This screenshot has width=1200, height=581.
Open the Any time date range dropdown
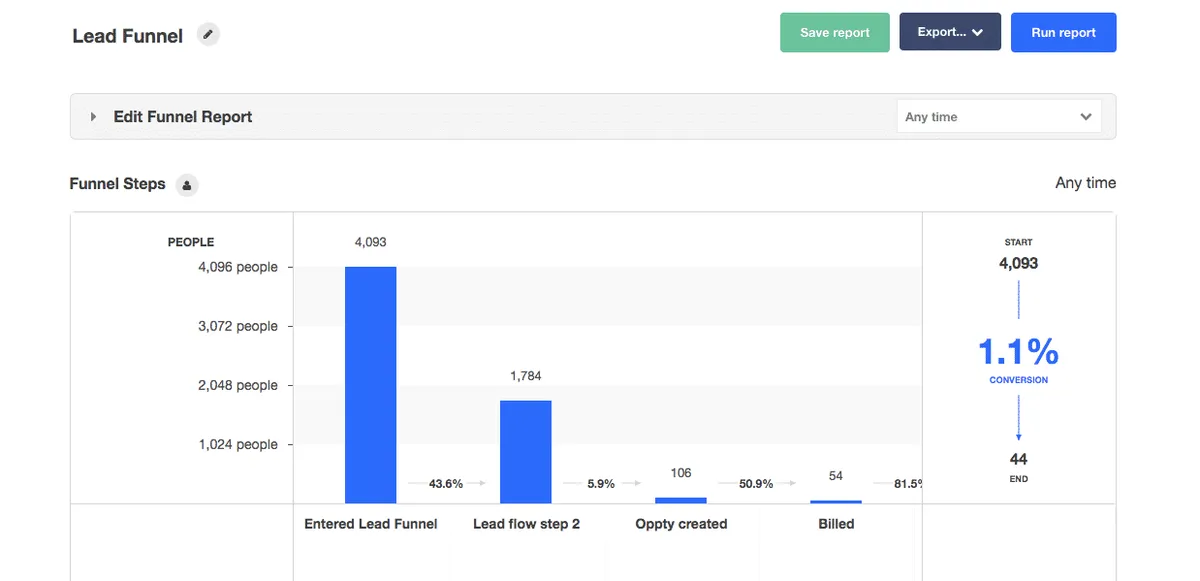pos(998,117)
